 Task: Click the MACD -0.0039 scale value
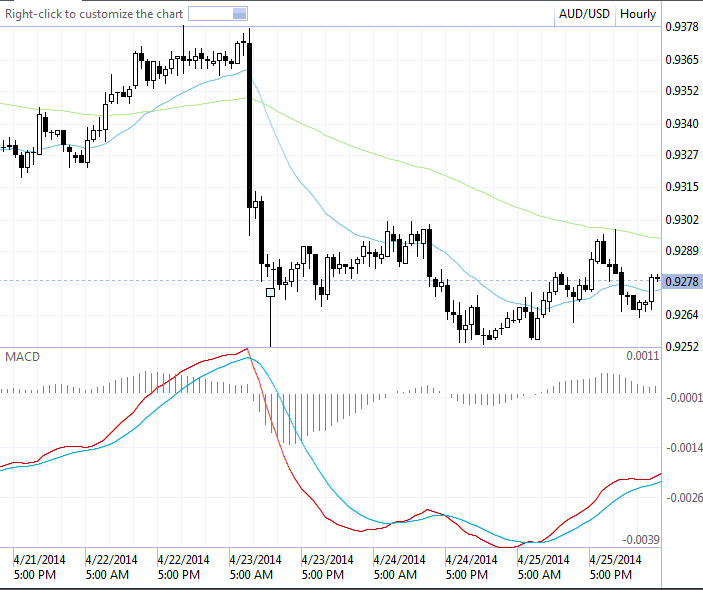pyautogui.click(x=641, y=540)
